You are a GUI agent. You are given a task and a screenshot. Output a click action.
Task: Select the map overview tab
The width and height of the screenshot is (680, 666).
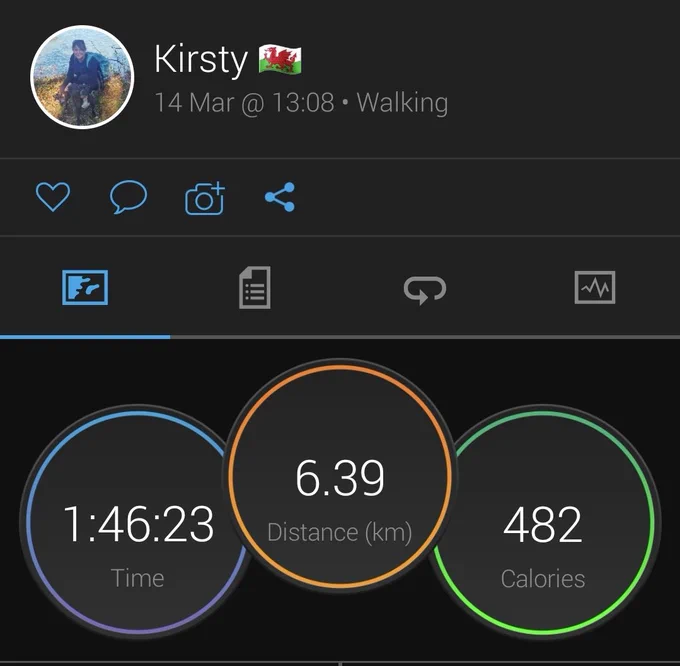[x=85, y=287]
